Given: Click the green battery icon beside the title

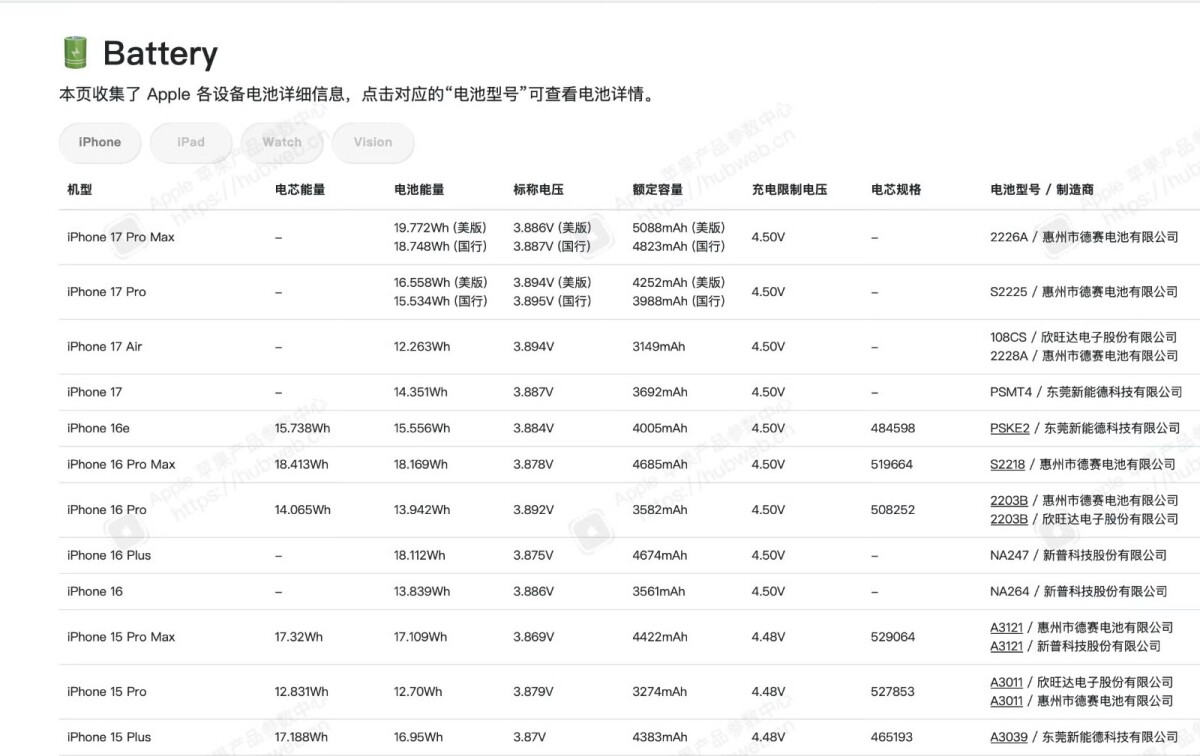Looking at the screenshot, I should tap(75, 53).
